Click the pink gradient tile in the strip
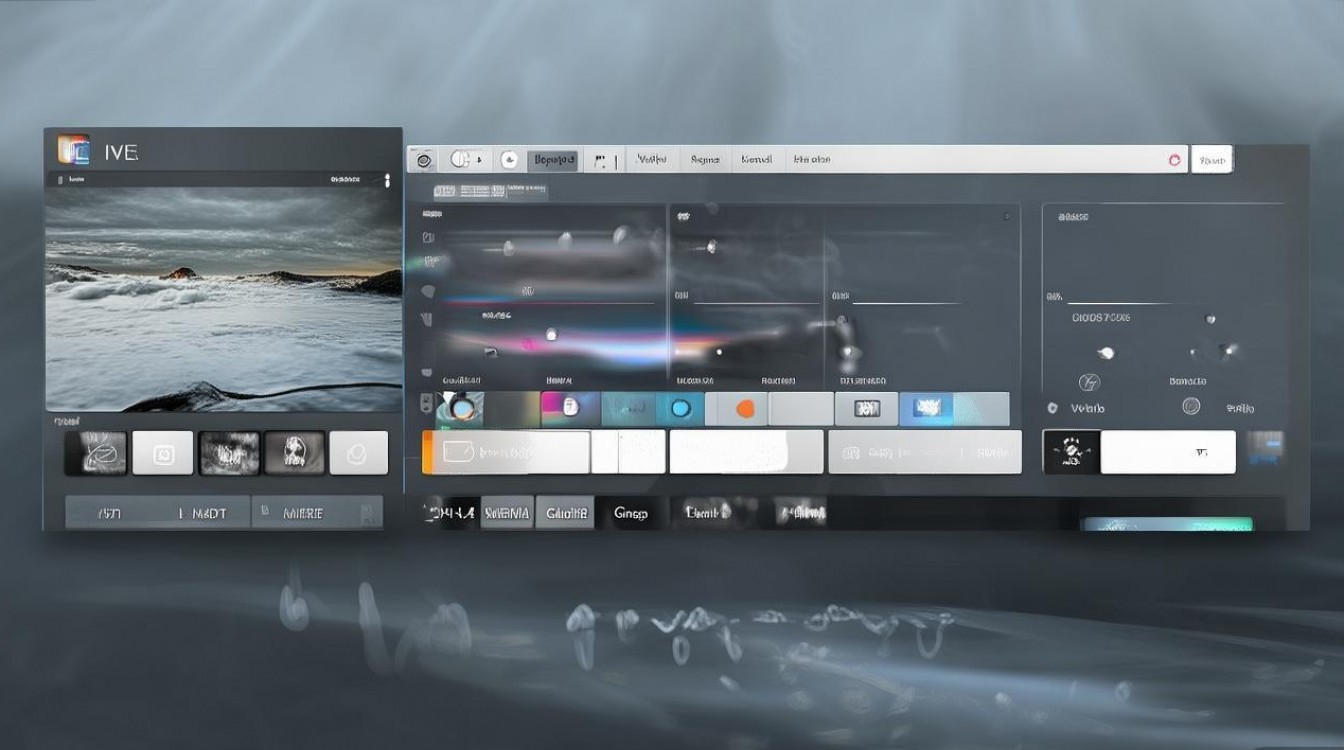This screenshot has width=1344, height=750. [x=569, y=408]
